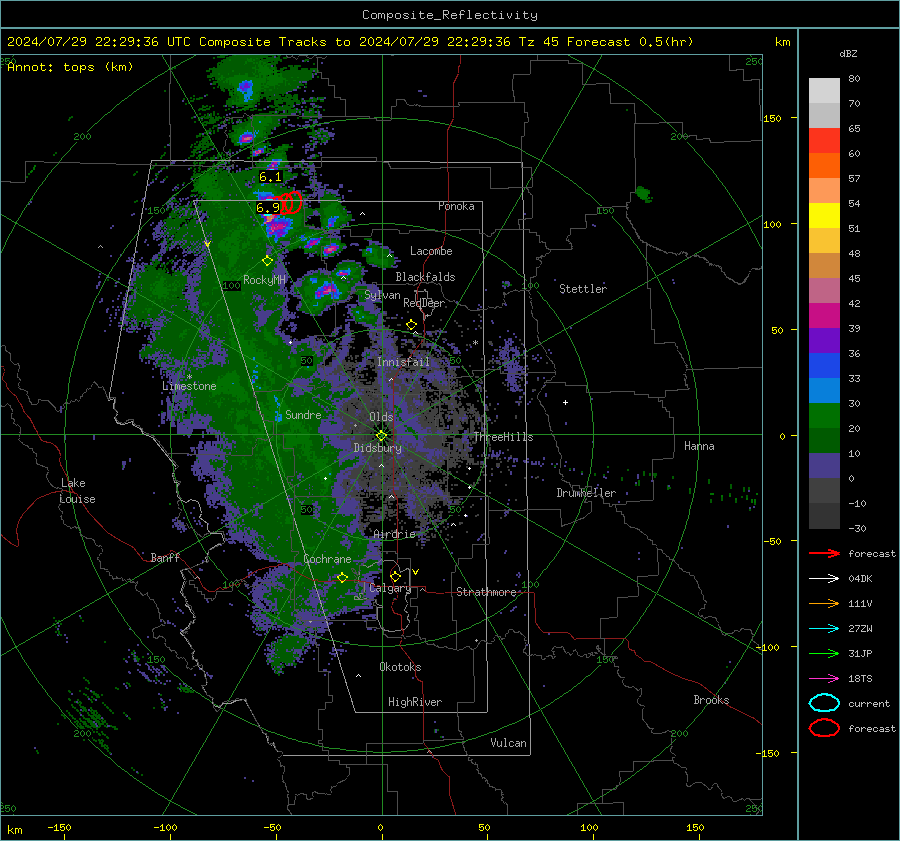Pick the orange 60–57 dBZ legend band

[x=824, y=166]
